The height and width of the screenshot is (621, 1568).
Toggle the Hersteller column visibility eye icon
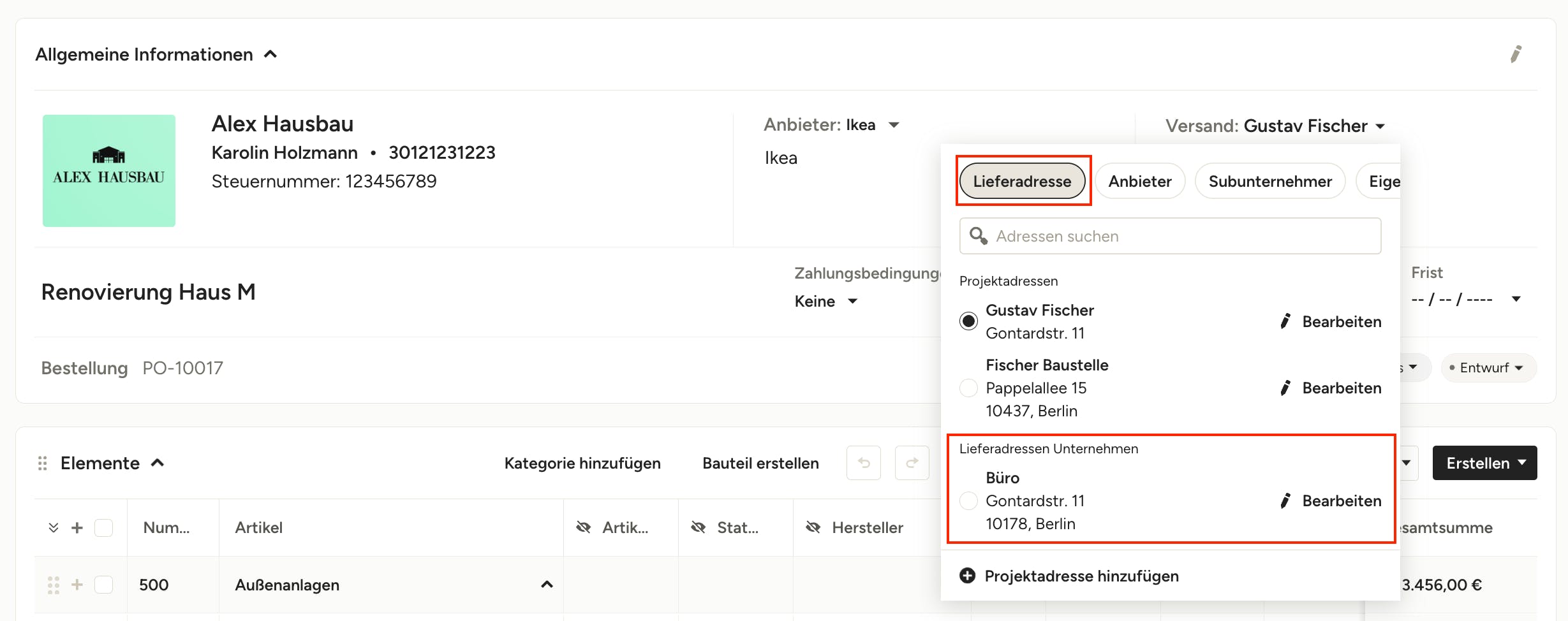(813, 527)
